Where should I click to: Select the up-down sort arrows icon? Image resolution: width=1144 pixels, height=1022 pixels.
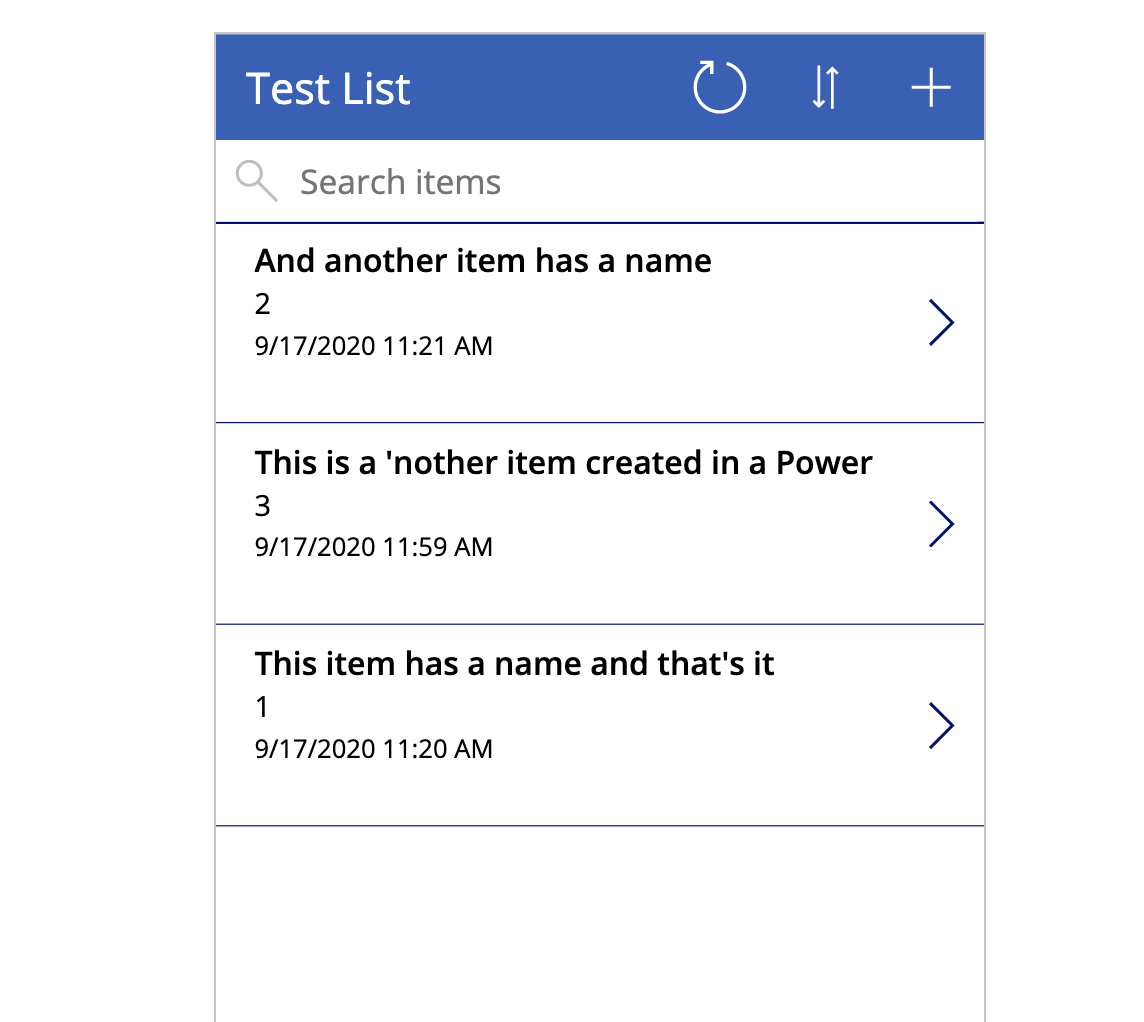pyautogui.click(x=823, y=87)
